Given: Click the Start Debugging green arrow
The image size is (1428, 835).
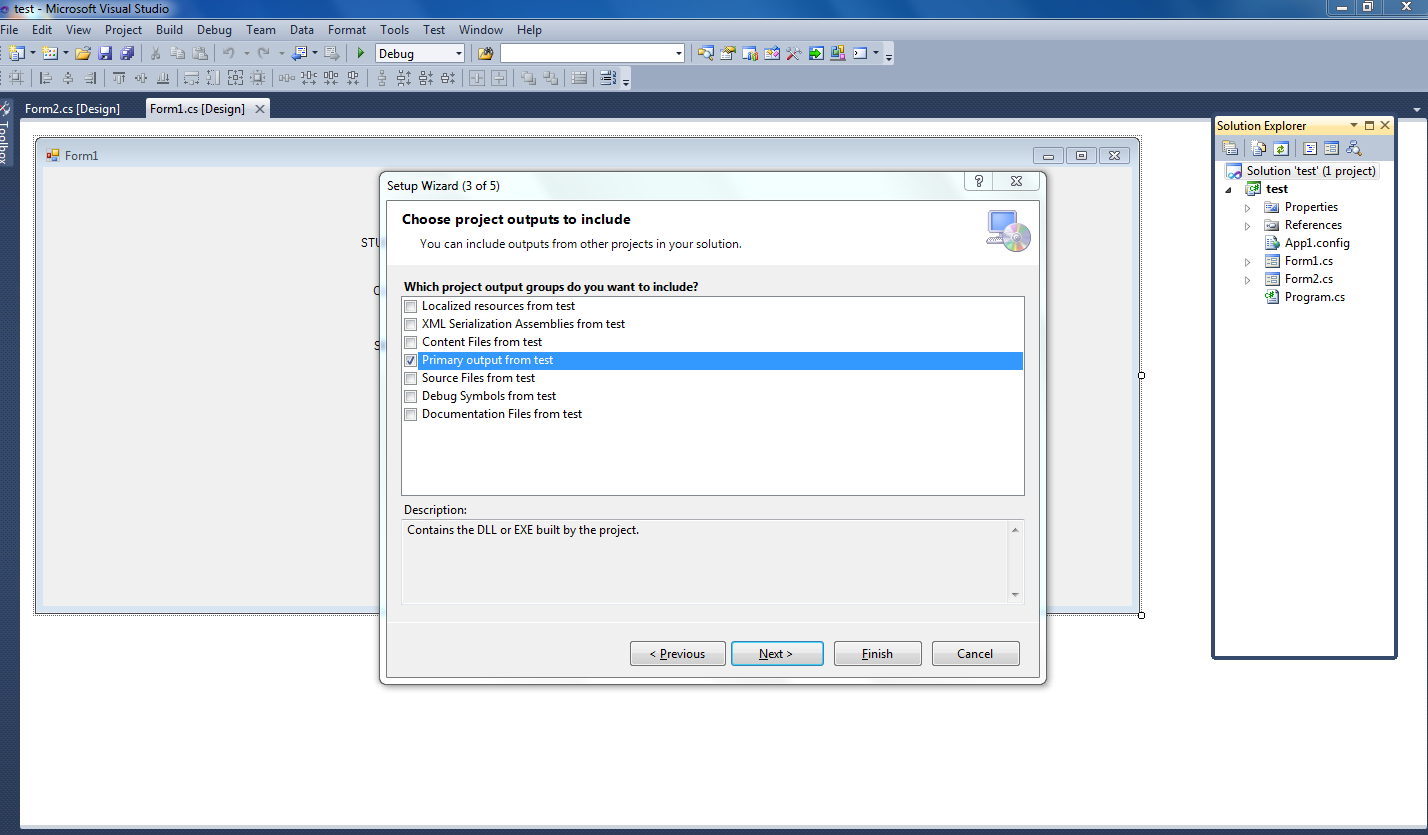Looking at the screenshot, I should pyautogui.click(x=359, y=52).
